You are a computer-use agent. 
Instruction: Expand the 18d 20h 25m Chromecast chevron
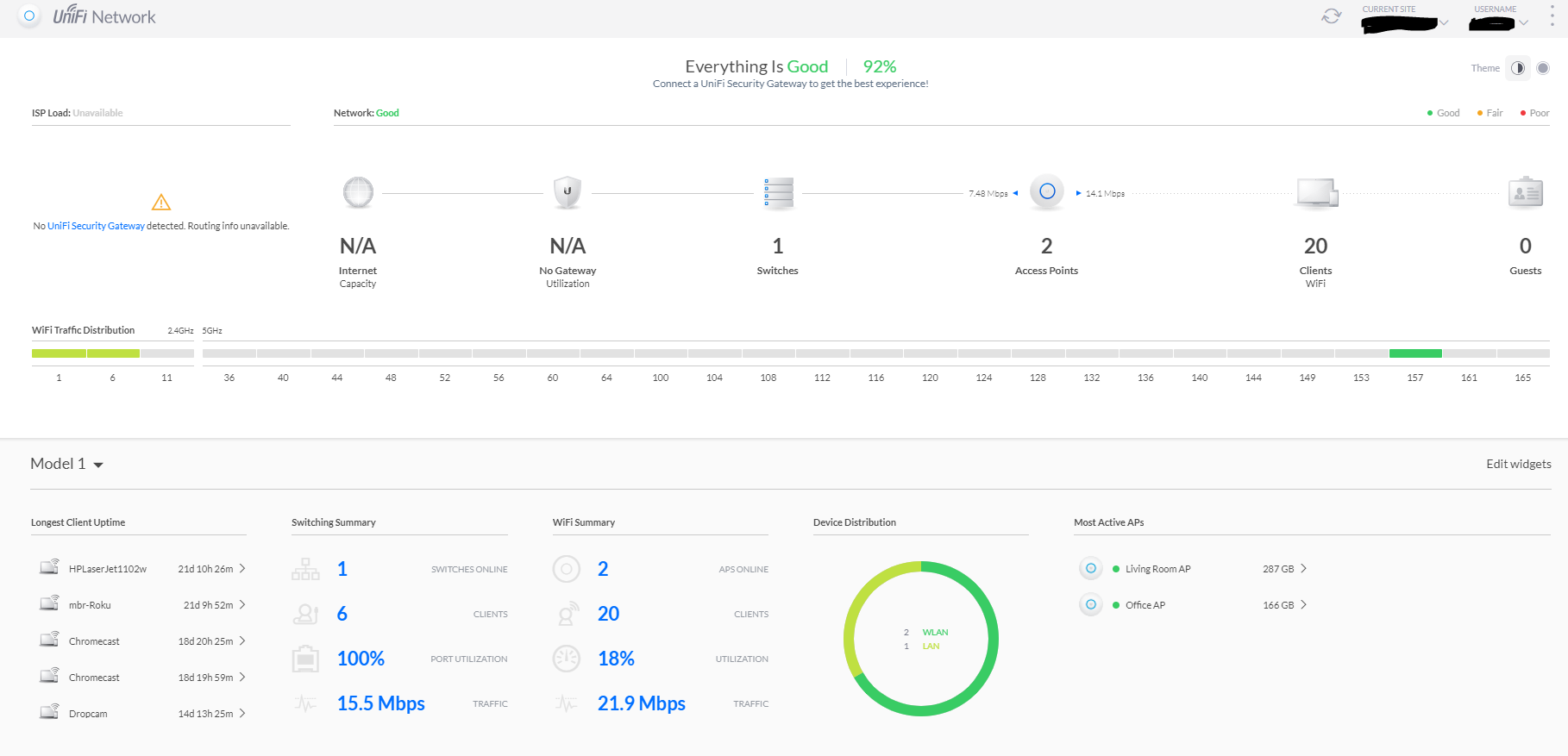[x=242, y=641]
